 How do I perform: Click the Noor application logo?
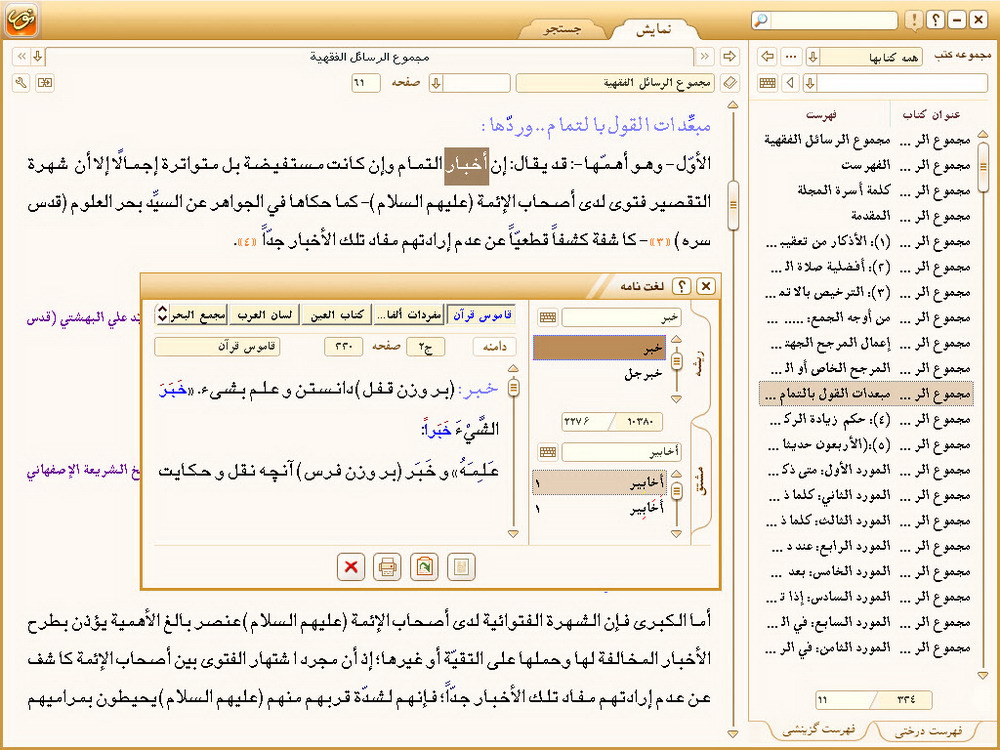coord(22,20)
